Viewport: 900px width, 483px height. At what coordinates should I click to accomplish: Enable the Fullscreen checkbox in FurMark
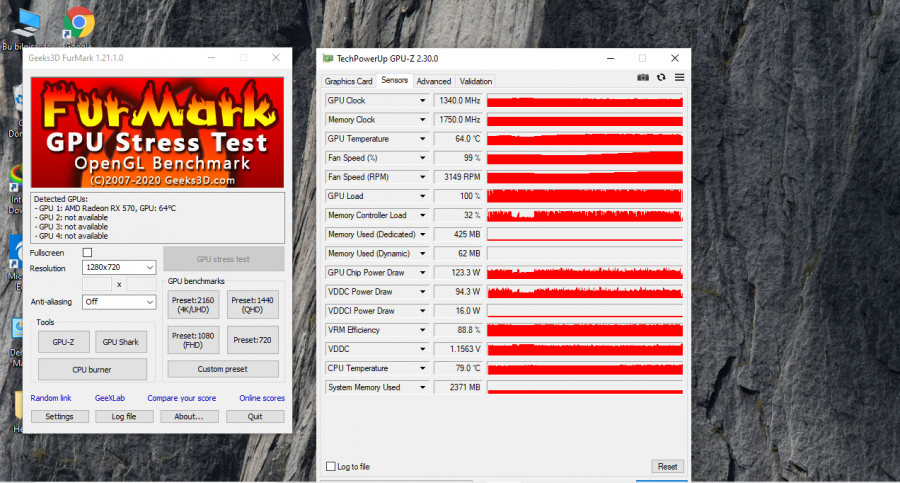pyautogui.click(x=87, y=253)
